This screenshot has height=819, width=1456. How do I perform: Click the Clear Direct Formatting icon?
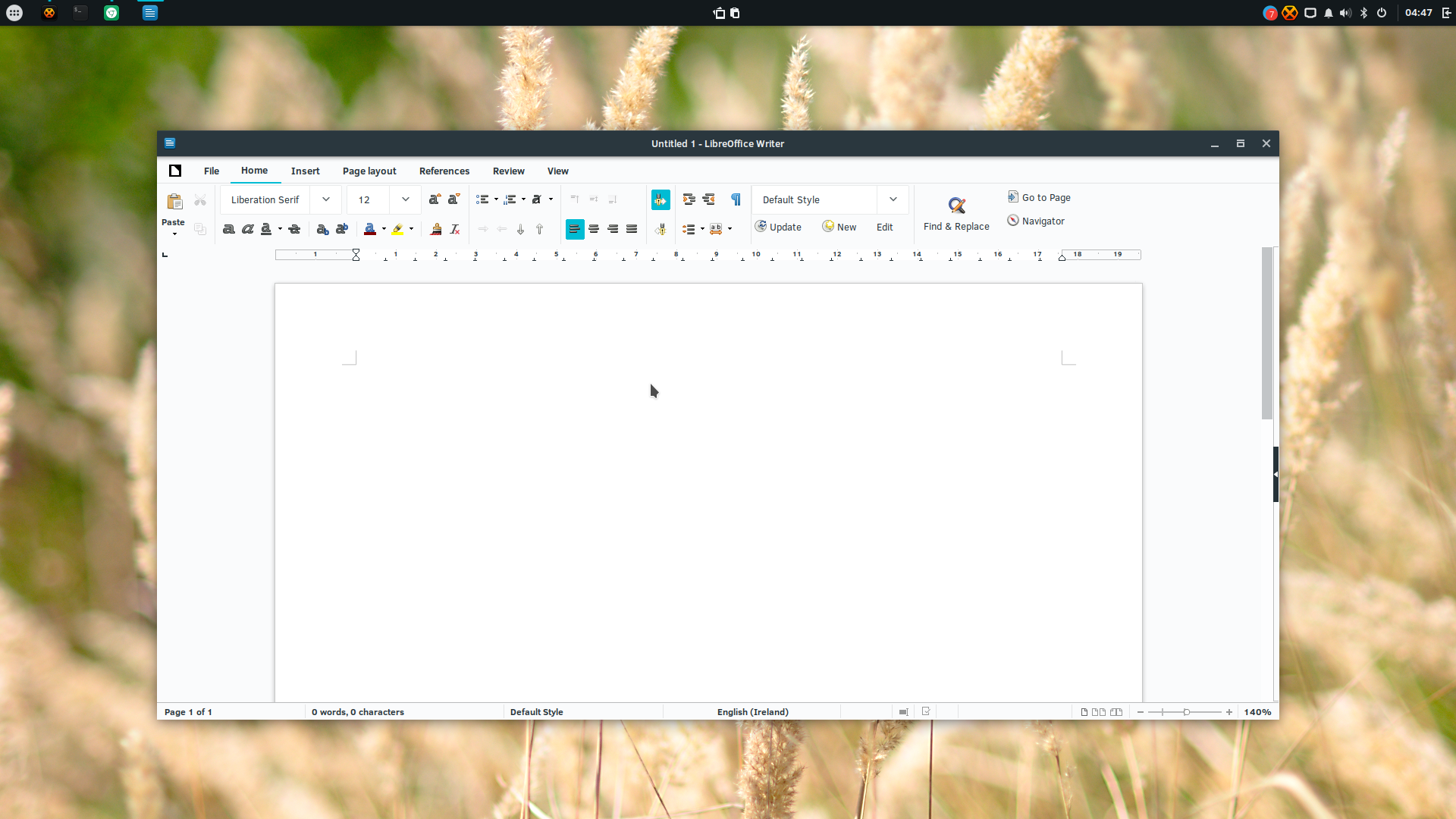[x=455, y=229]
